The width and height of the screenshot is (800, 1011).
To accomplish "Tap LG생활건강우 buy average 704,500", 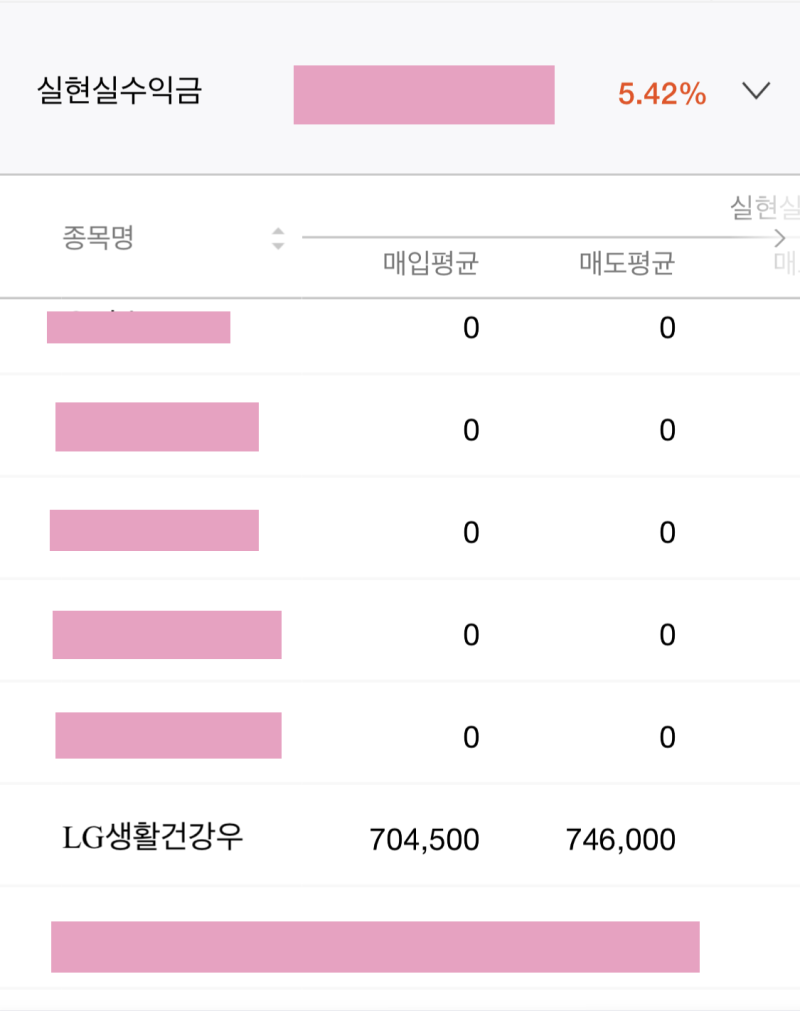I will 420,840.
